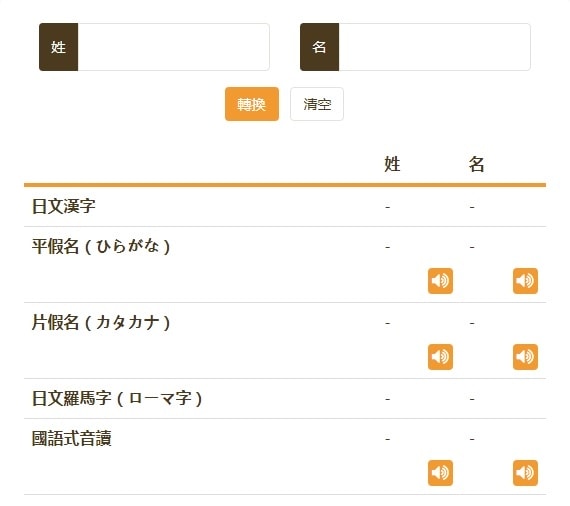
Task: Click the 姓 column header in table
Action: [392, 164]
